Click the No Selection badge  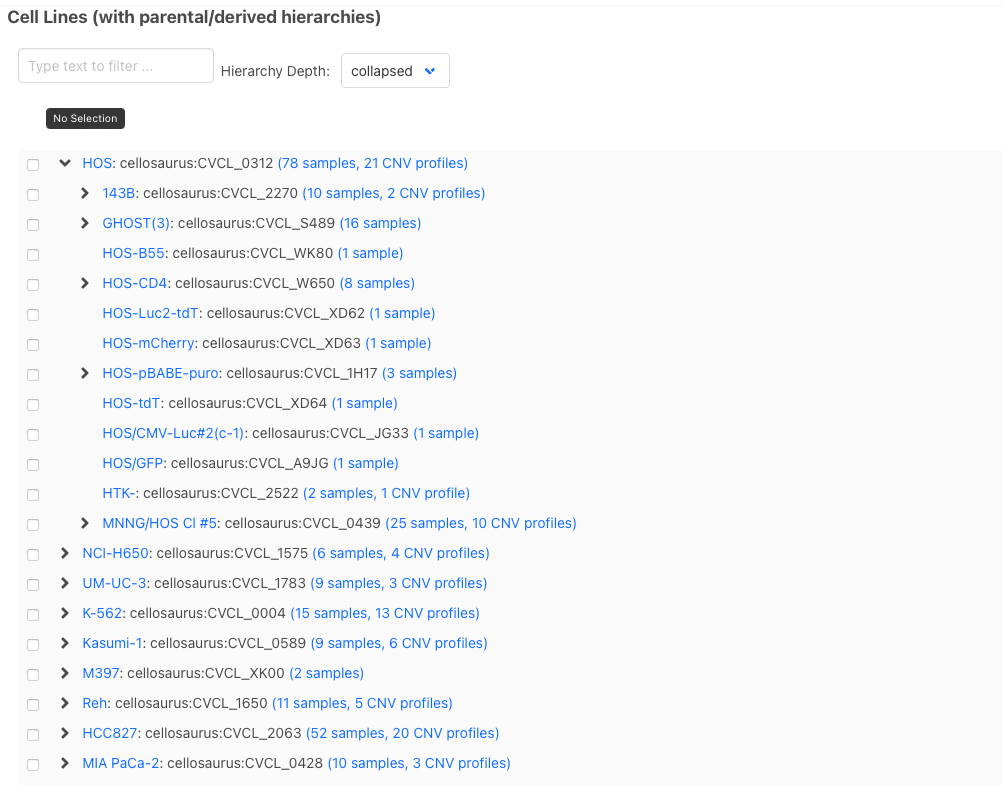85,118
